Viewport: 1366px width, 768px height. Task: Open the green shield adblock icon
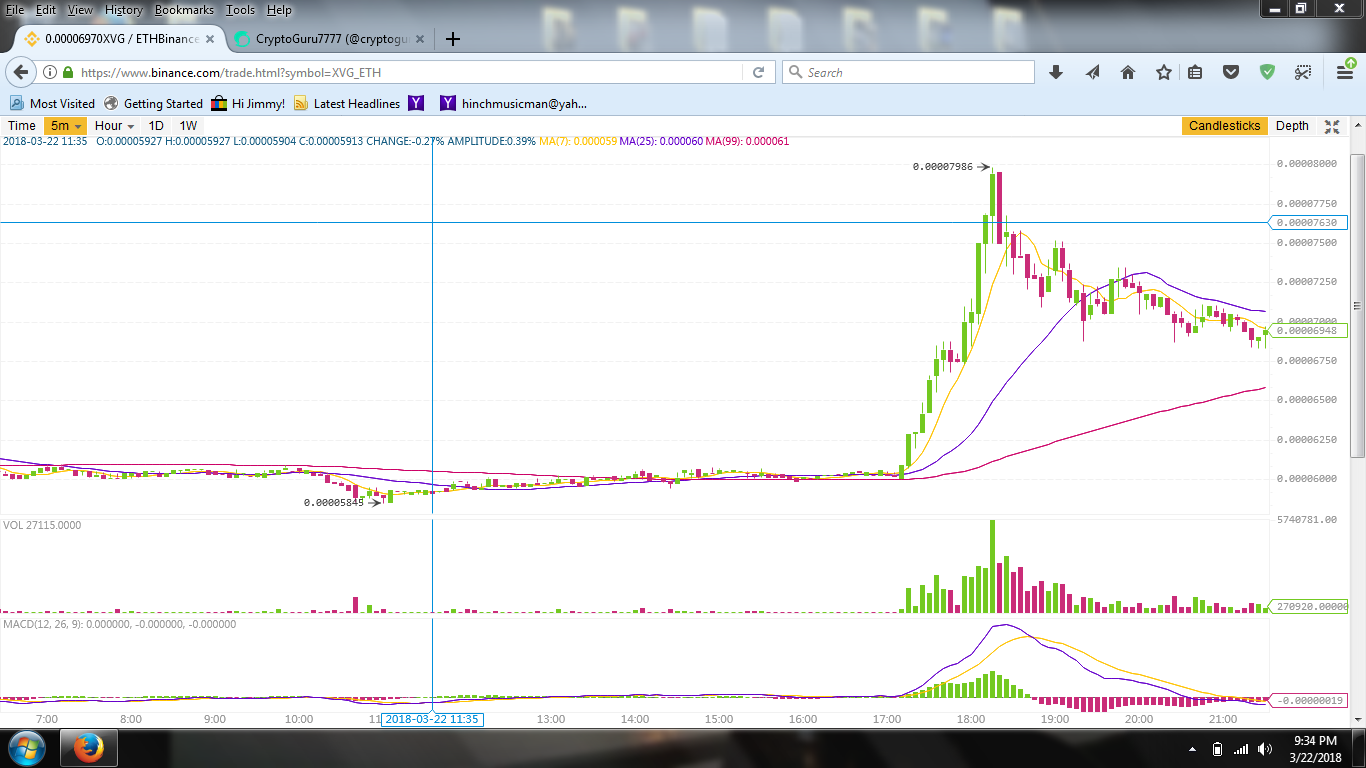(x=1267, y=72)
